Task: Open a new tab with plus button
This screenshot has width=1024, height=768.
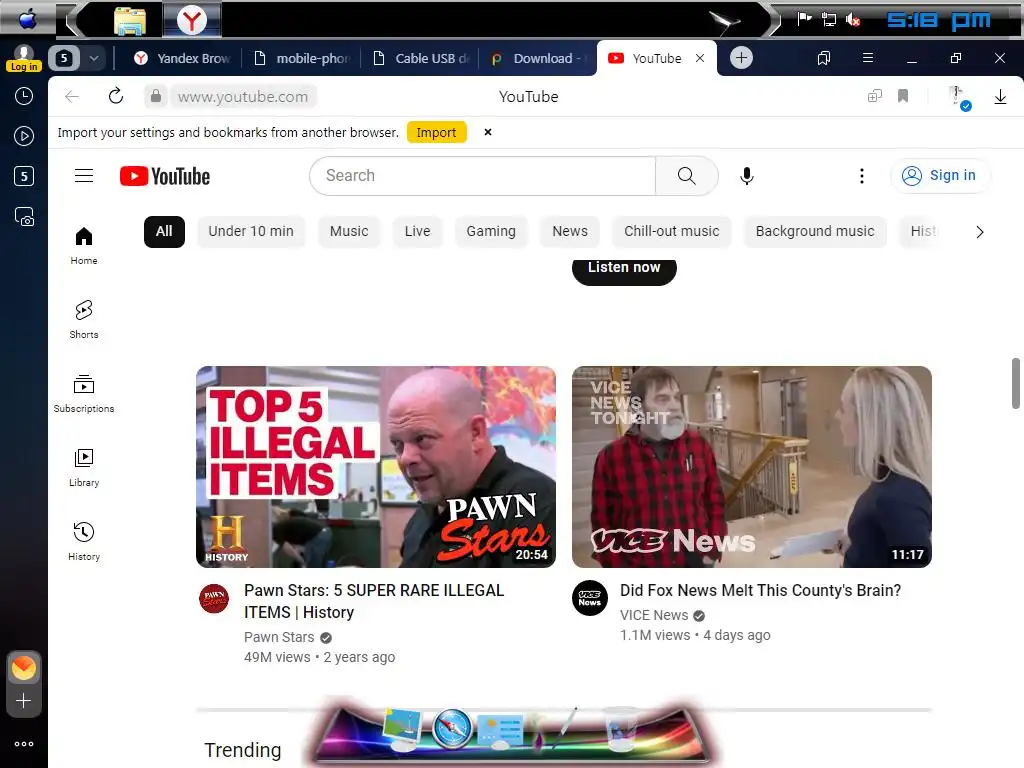Action: [741, 58]
